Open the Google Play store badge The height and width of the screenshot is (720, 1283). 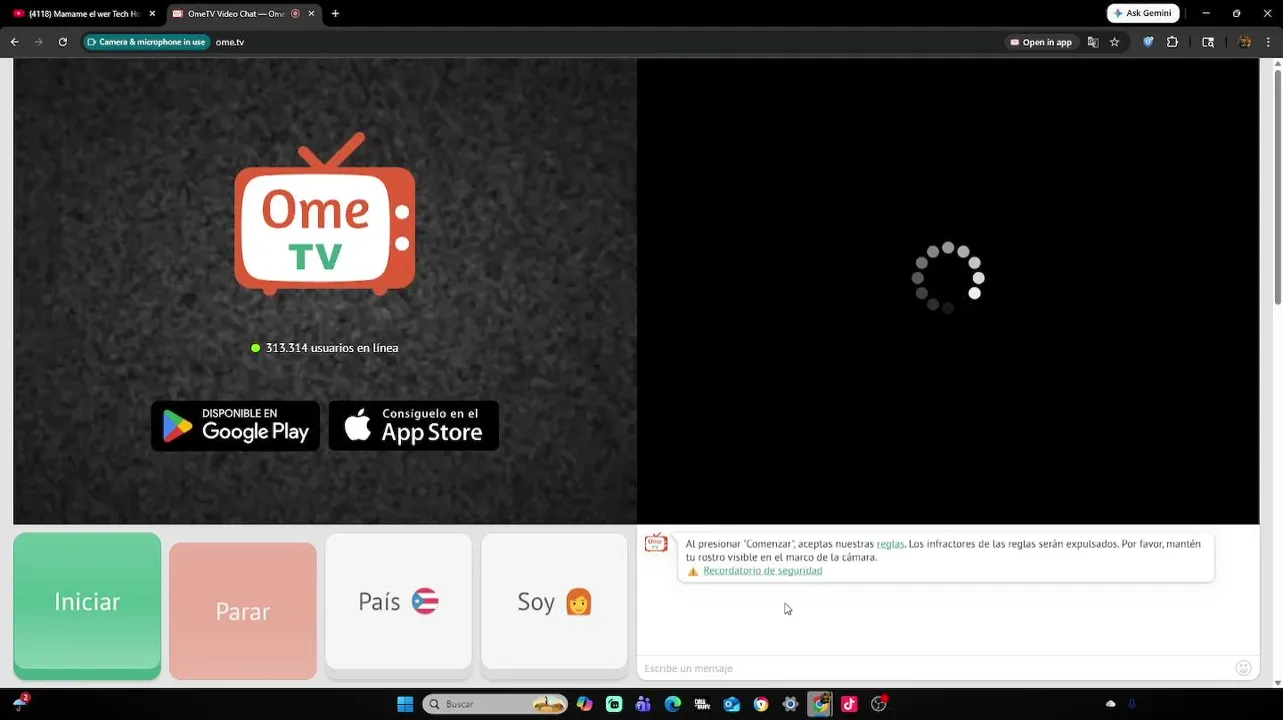pyautogui.click(x=236, y=426)
